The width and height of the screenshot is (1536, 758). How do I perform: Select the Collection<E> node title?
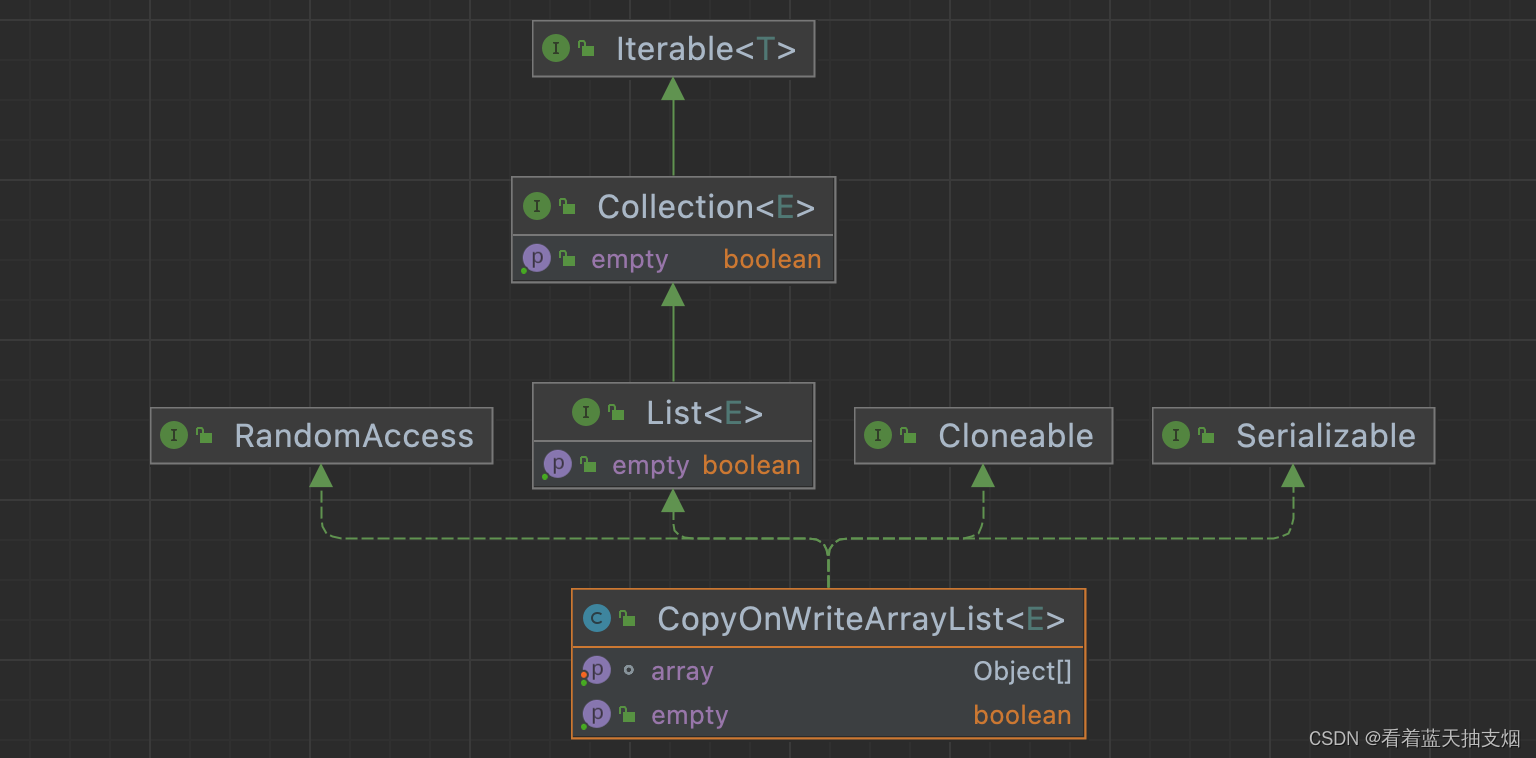point(706,207)
